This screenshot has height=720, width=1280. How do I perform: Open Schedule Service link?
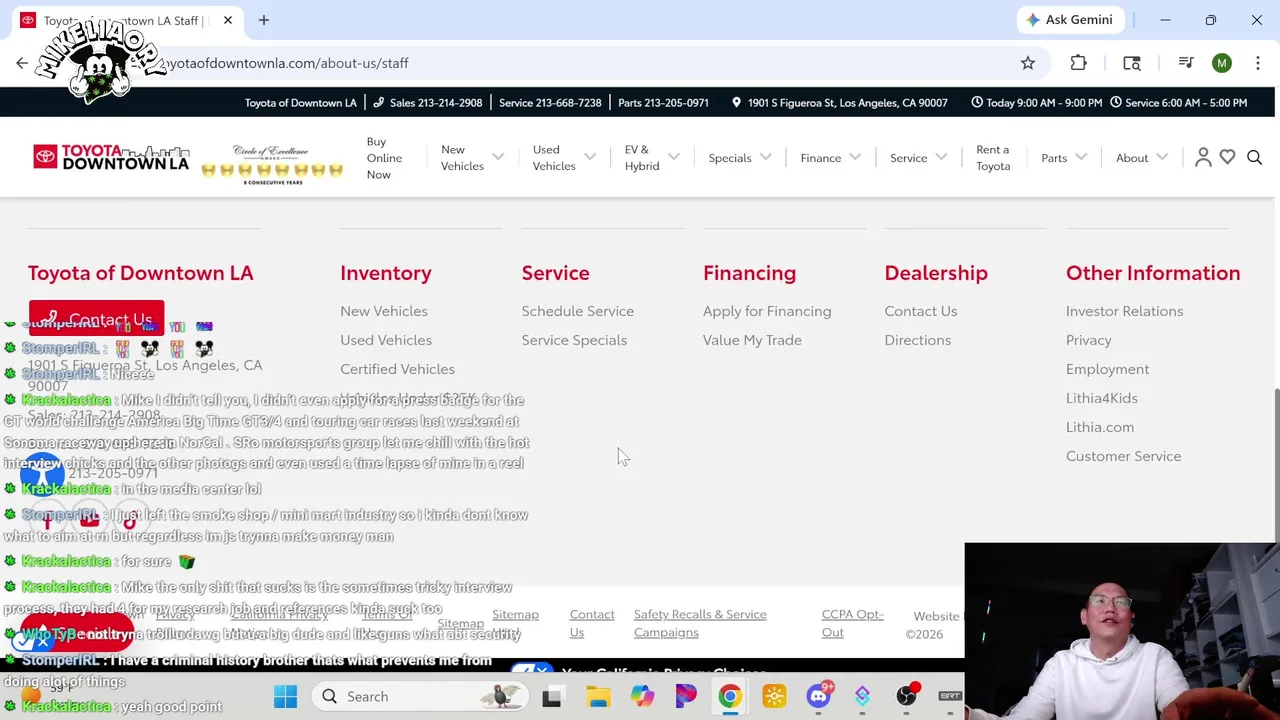[577, 311]
